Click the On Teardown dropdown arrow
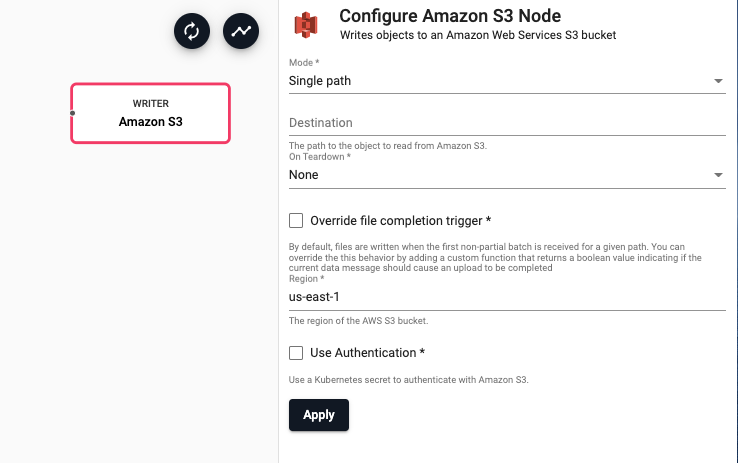Screen dimensions: 738x463 click(718, 176)
